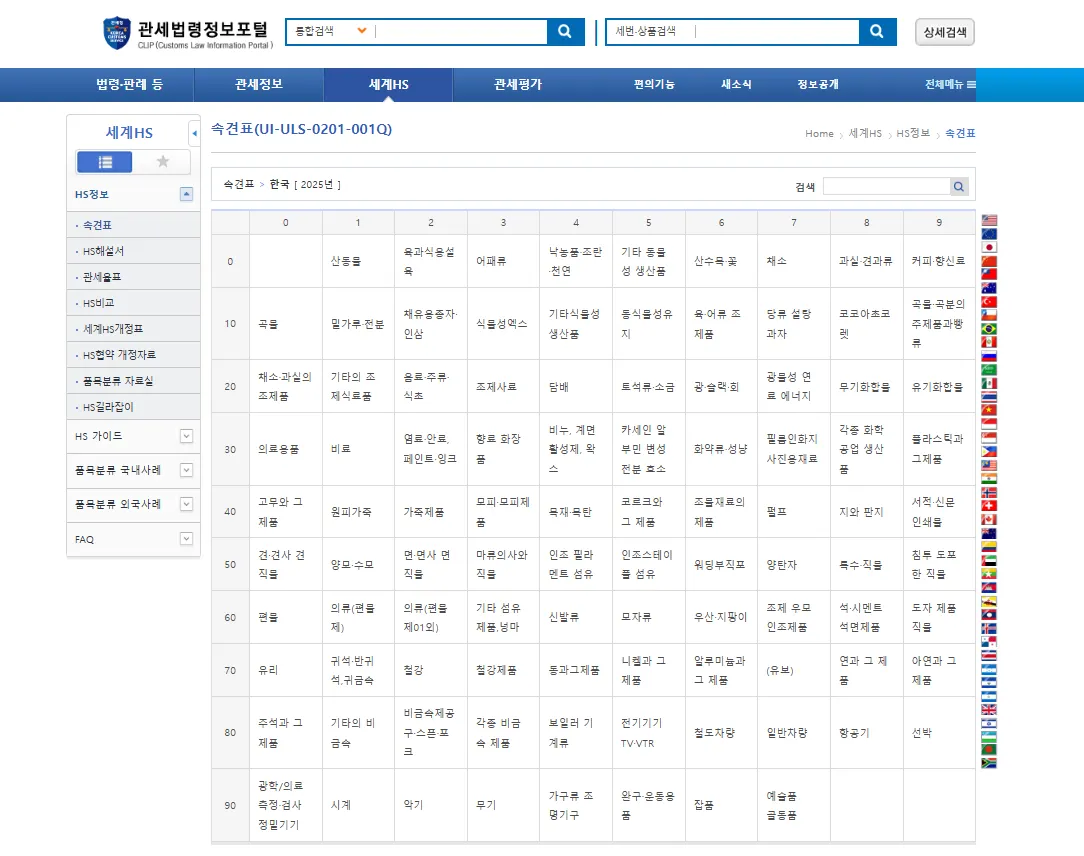Screen dimensions: 1084x856
Task: Open the 전체메뉴 full menu
Action: point(951,84)
